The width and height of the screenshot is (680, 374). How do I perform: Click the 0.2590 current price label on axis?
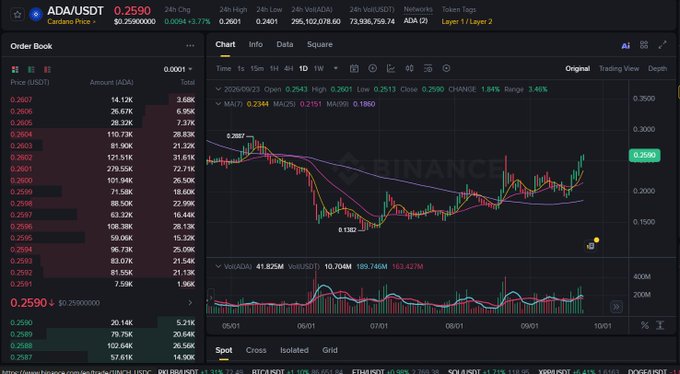coord(644,155)
